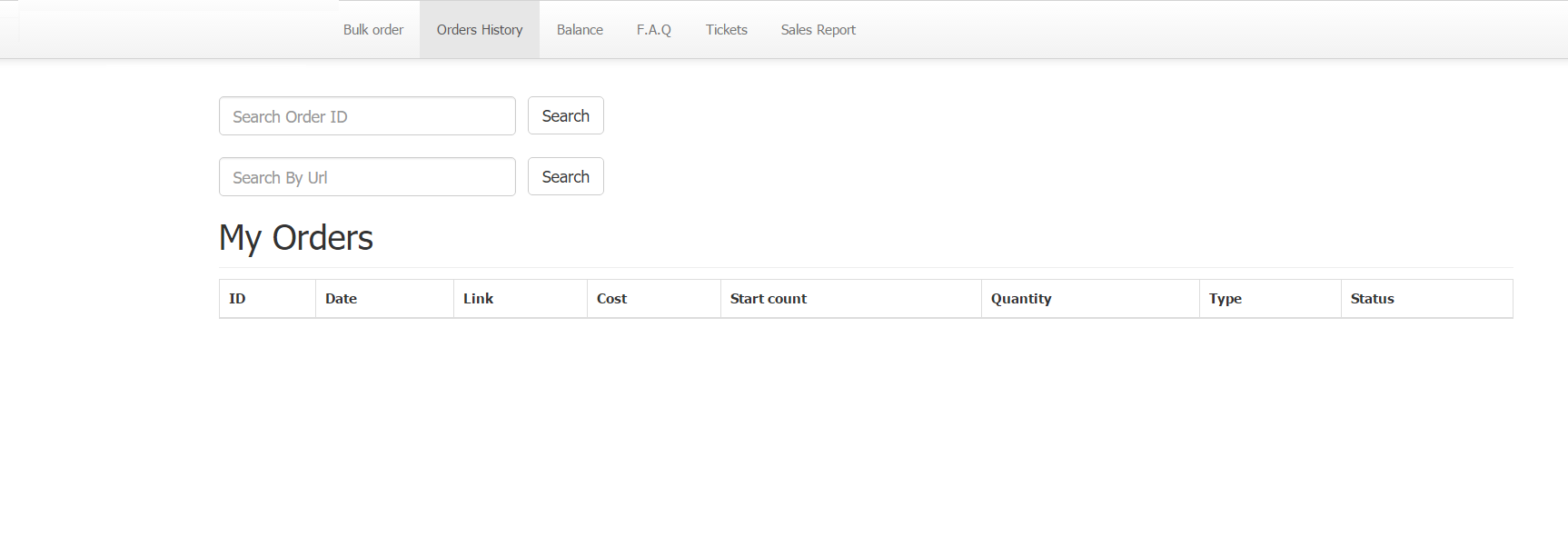Click the Quantity column header
The width and height of the screenshot is (1568, 536).
click(x=1020, y=299)
